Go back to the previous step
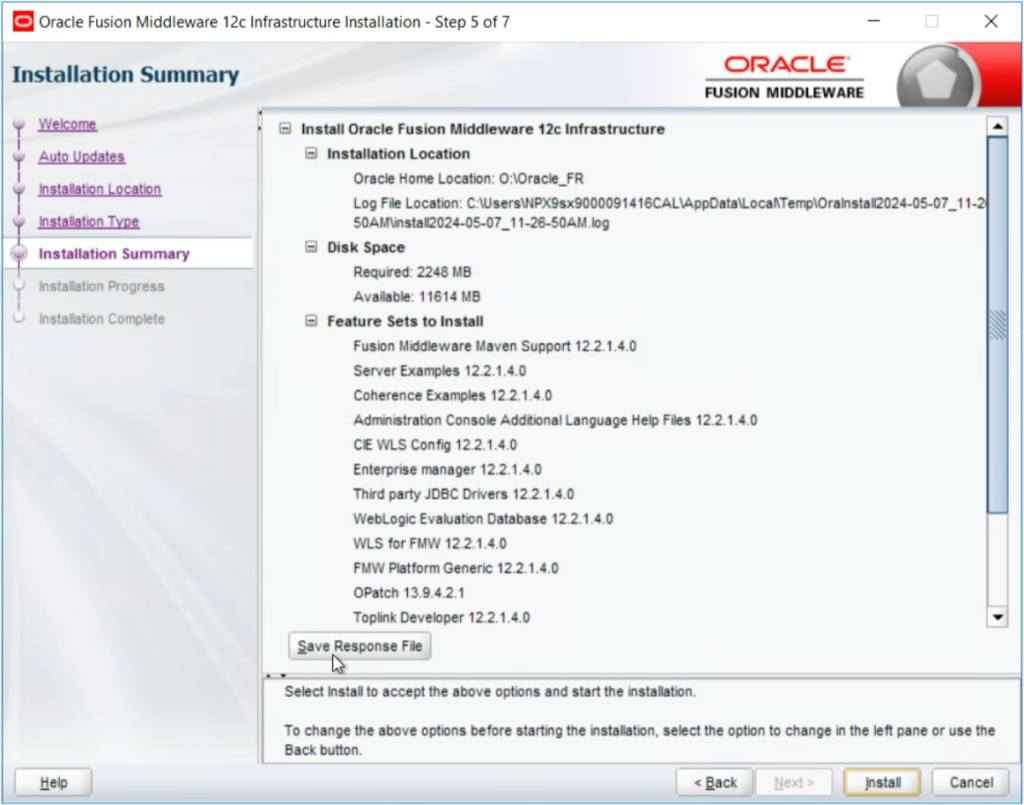 (x=714, y=782)
